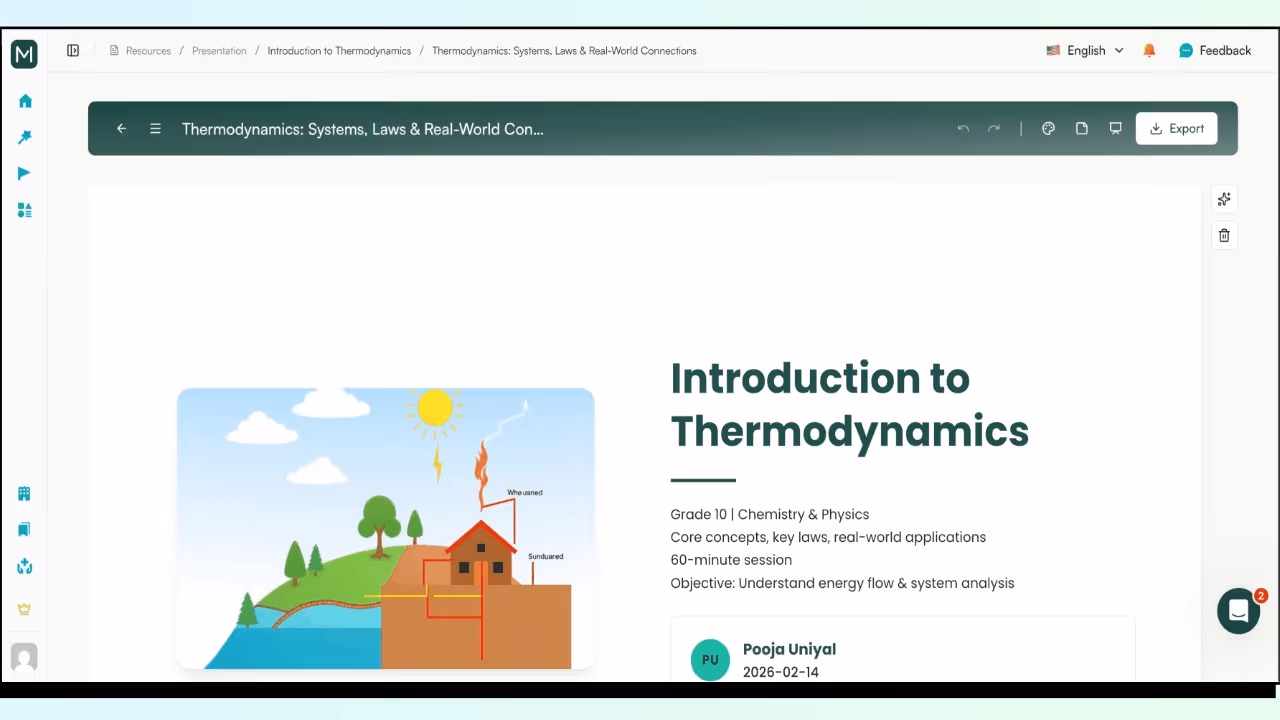Click the Resources breadcrumb link
Viewport: 1280px width, 720px height.
tap(148, 50)
